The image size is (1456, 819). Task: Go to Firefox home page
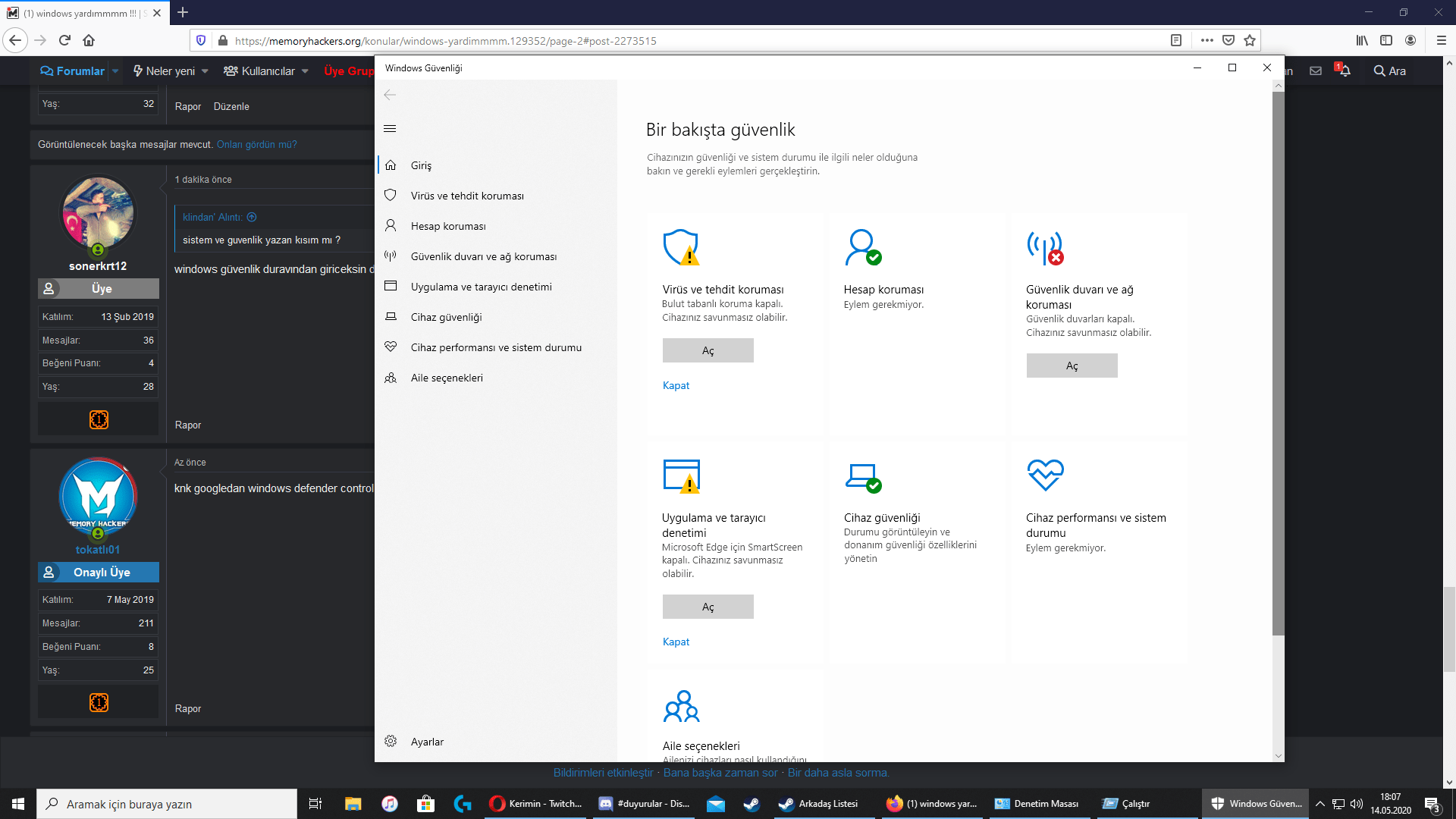point(89,40)
